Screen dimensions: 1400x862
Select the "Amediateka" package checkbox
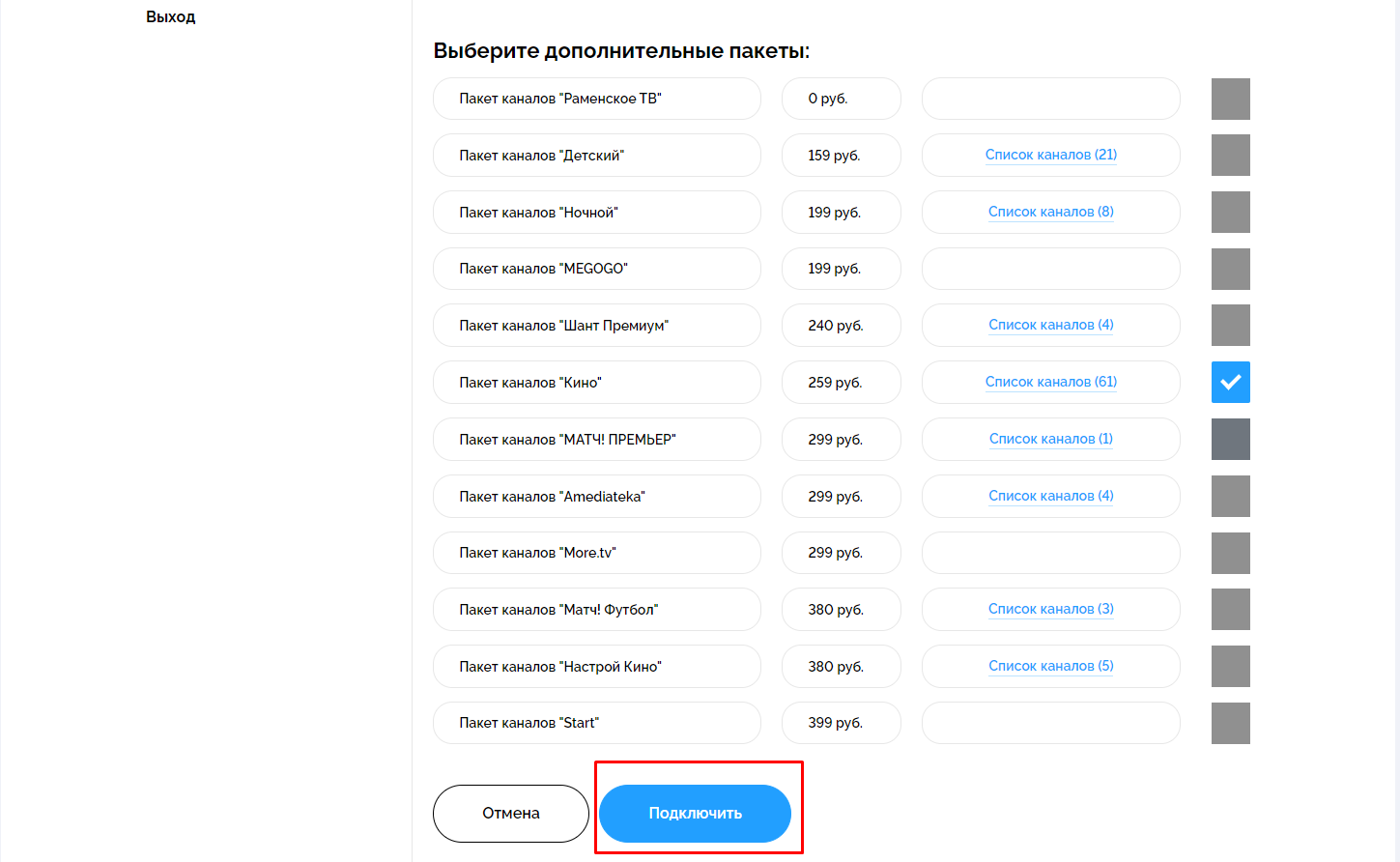(1230, 497)
